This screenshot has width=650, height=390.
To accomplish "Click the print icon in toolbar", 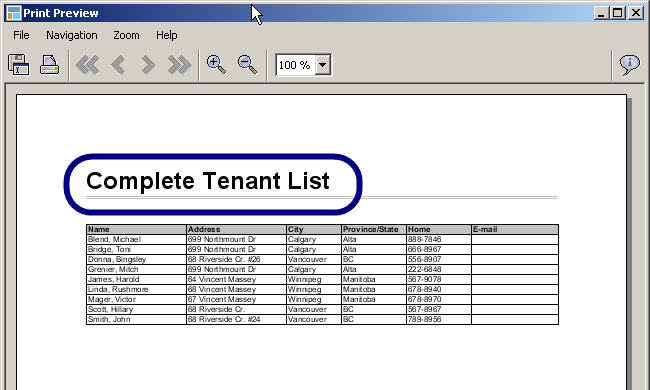I will tap(49, 65).
